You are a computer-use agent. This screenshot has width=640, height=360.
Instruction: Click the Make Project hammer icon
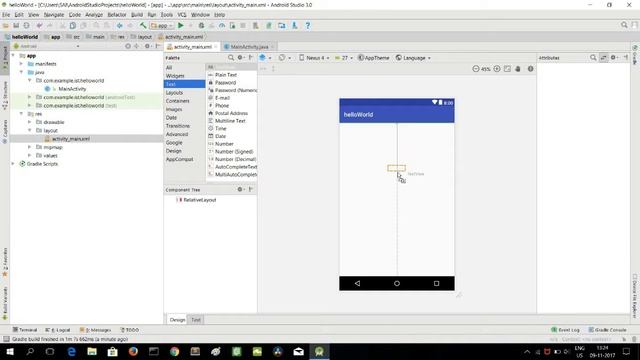[x=143, y=25]
